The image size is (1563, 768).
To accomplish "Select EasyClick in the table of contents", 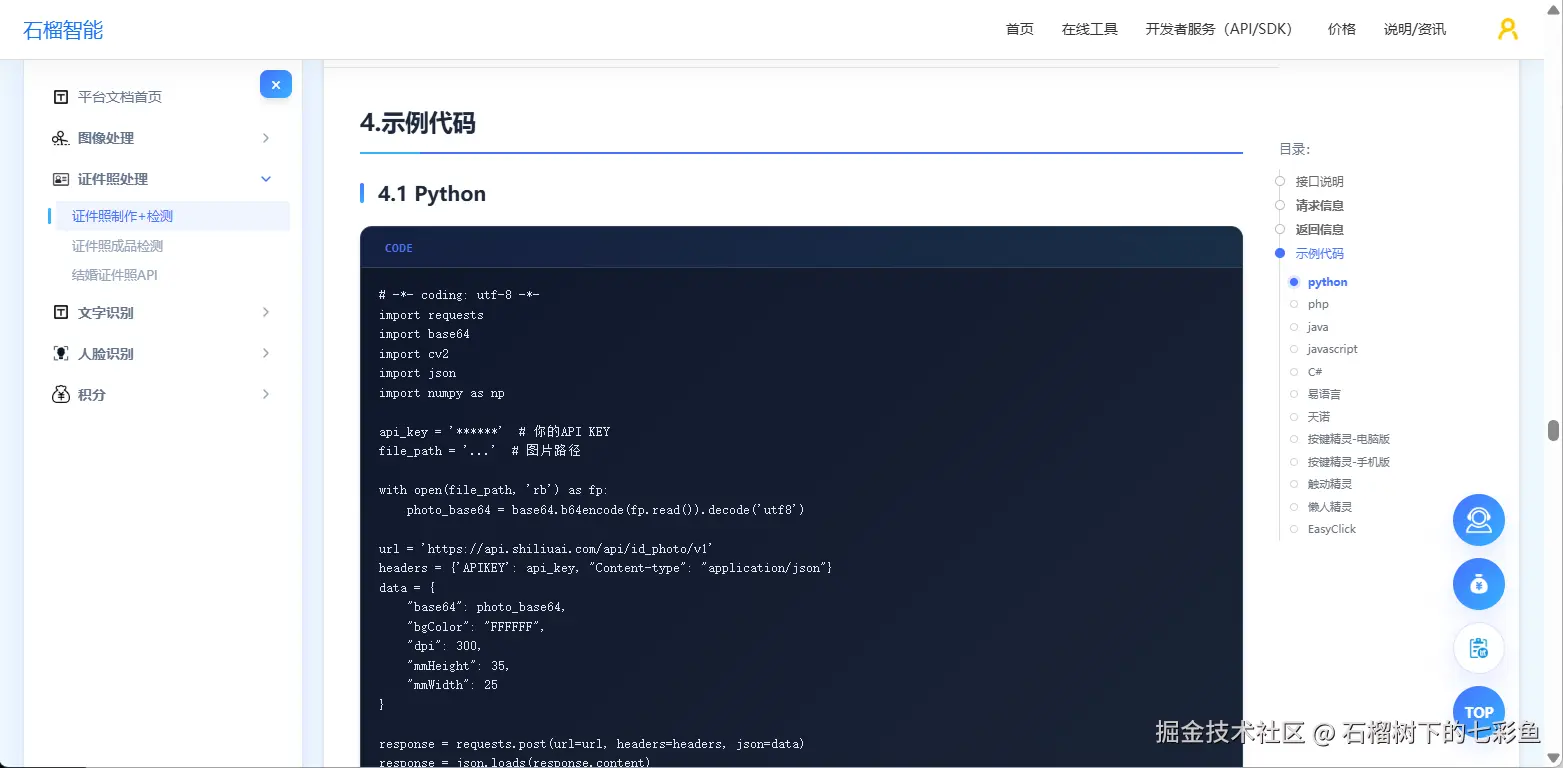I will tap(1332, 529).
